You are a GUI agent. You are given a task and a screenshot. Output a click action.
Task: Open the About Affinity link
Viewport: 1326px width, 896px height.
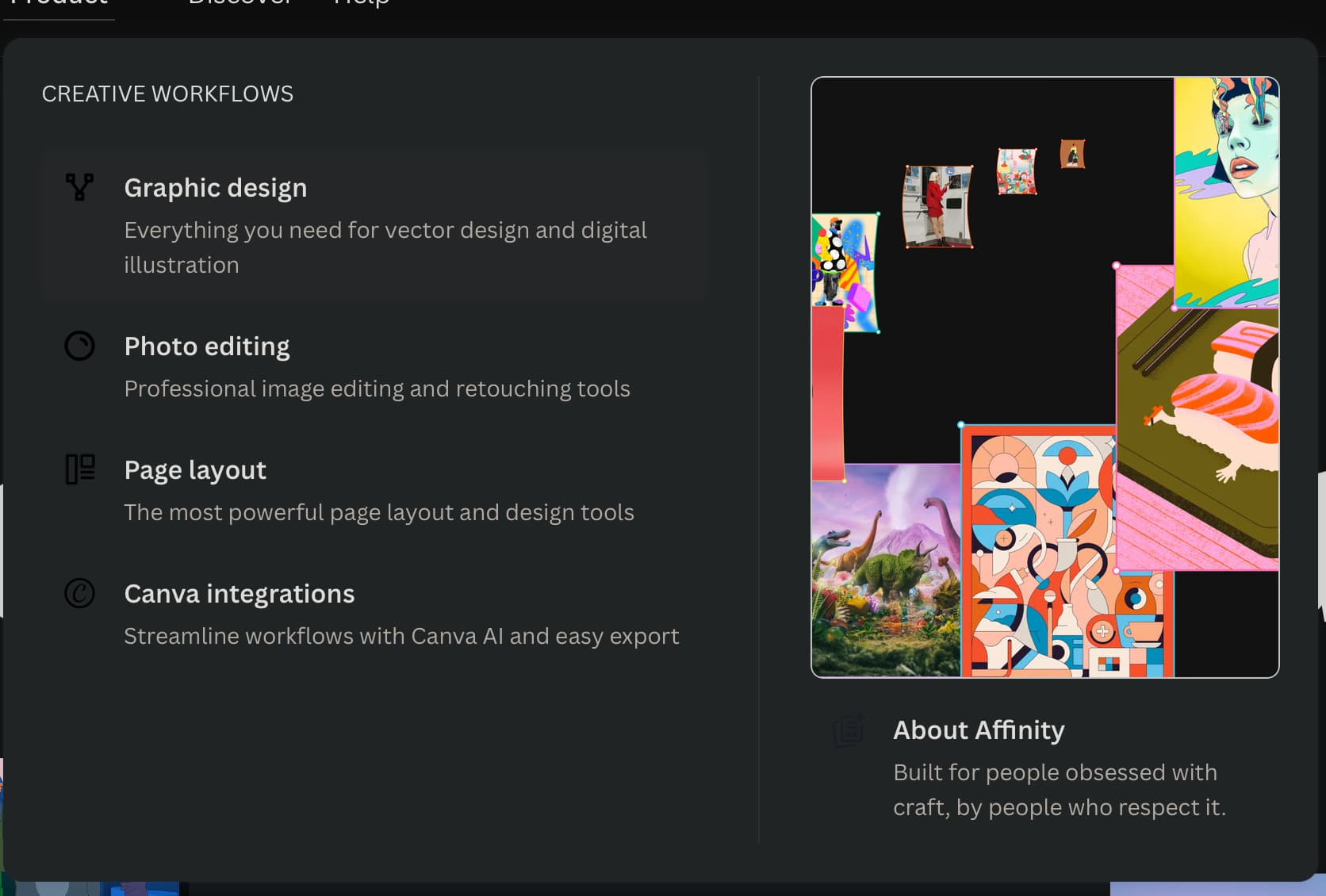pos(979,730)
